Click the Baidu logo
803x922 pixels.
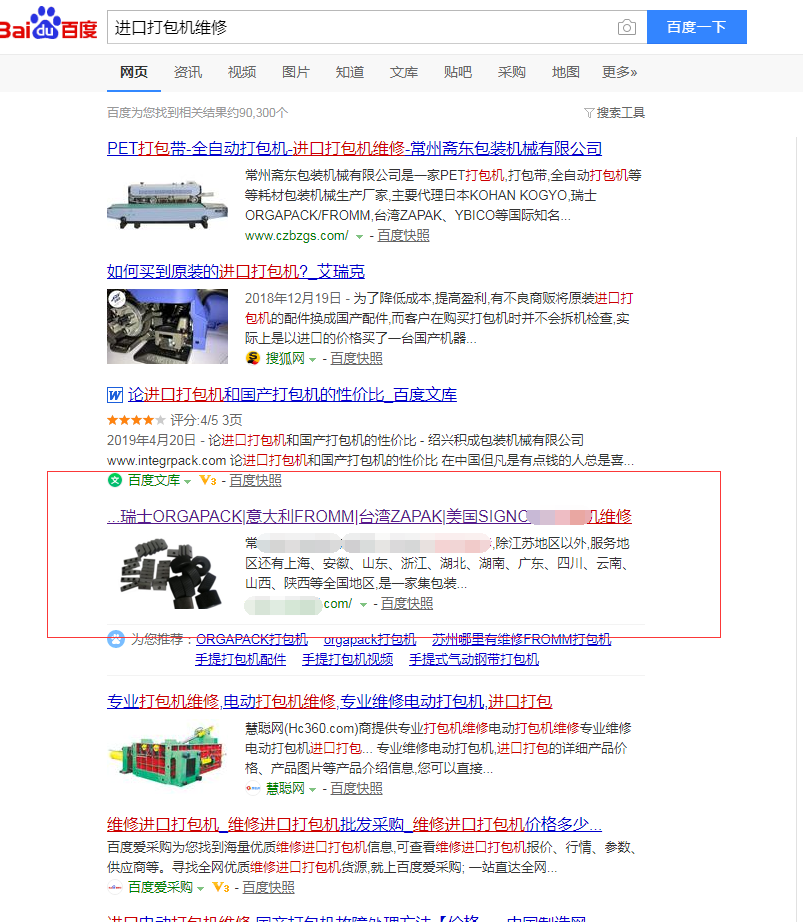click(x=48, y=25)
